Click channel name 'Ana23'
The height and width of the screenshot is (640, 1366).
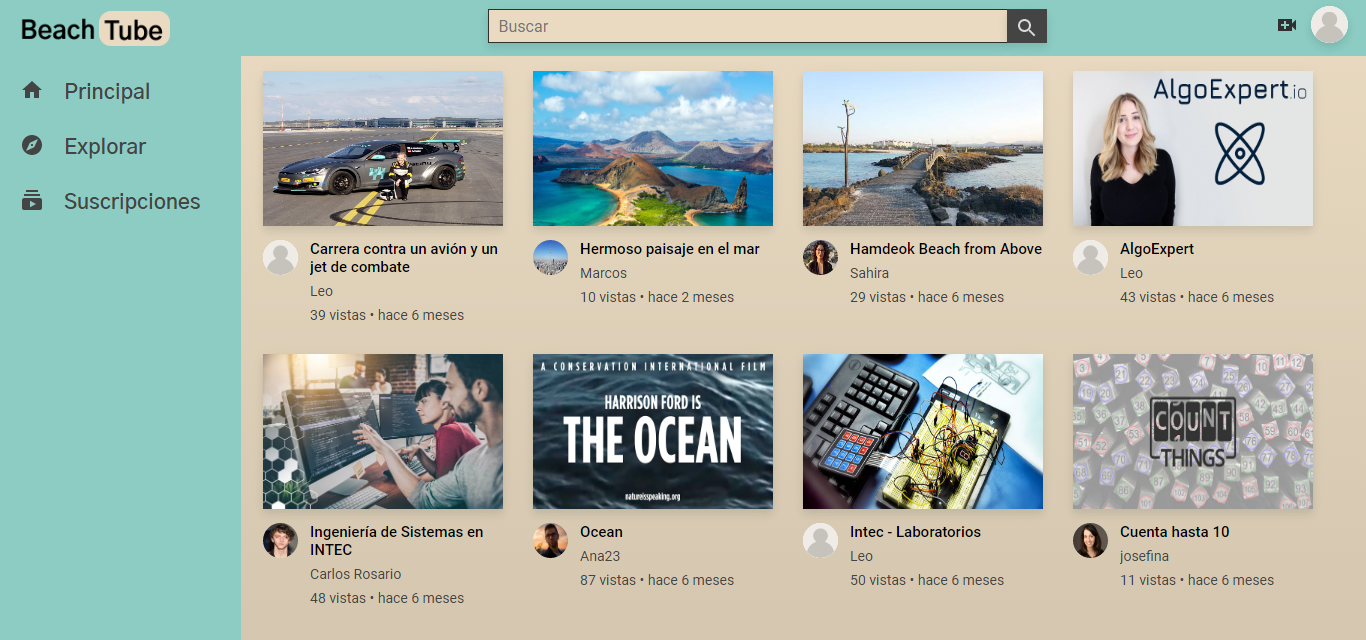(x=600, y=556)
